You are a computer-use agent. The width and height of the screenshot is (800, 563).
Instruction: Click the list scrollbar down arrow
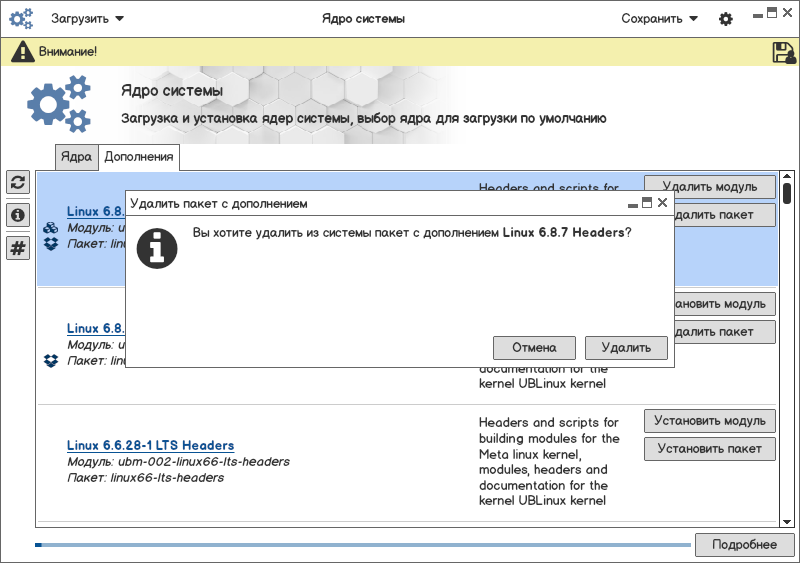click(x=787, y=522)
